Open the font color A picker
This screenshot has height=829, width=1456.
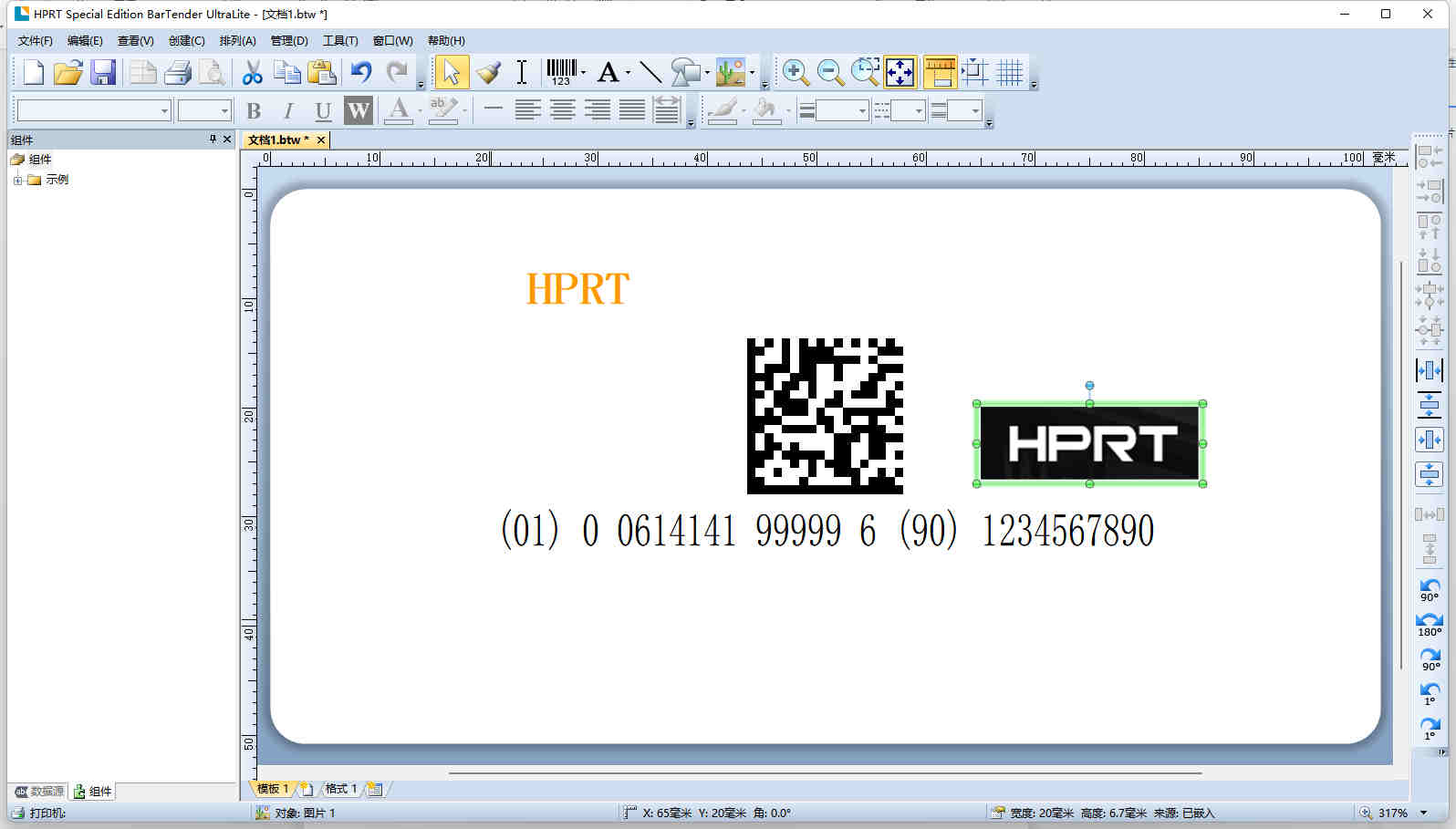[398, 110]
